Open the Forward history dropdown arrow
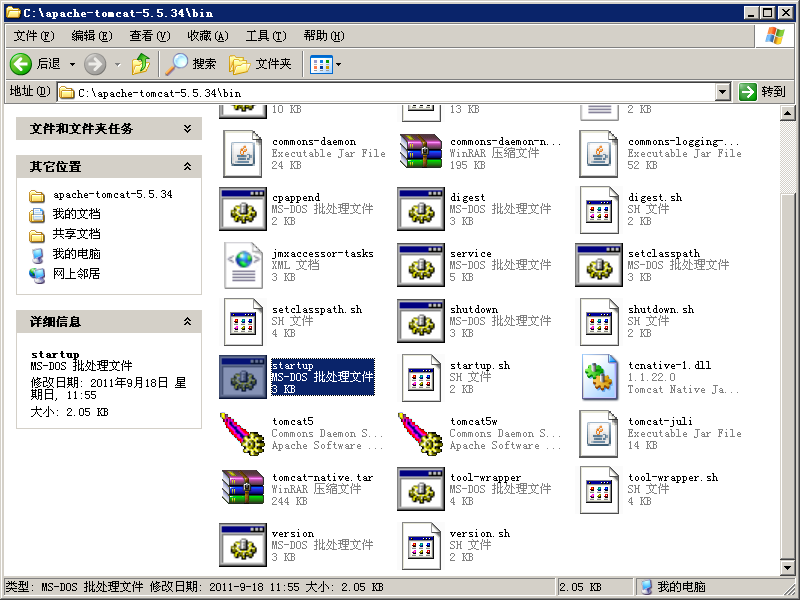The image size is (800, 600). (118, 64)
